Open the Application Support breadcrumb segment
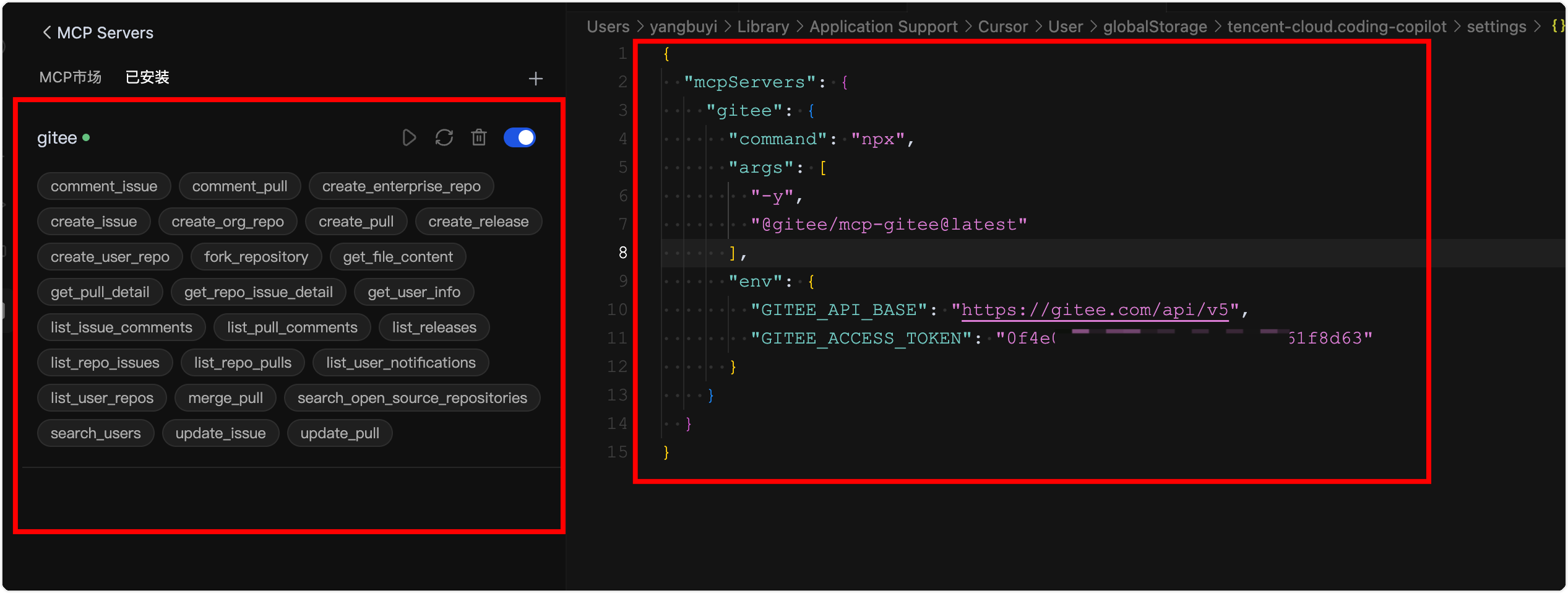The height and width of the screenshot is (593, 1568). (884, 27)
